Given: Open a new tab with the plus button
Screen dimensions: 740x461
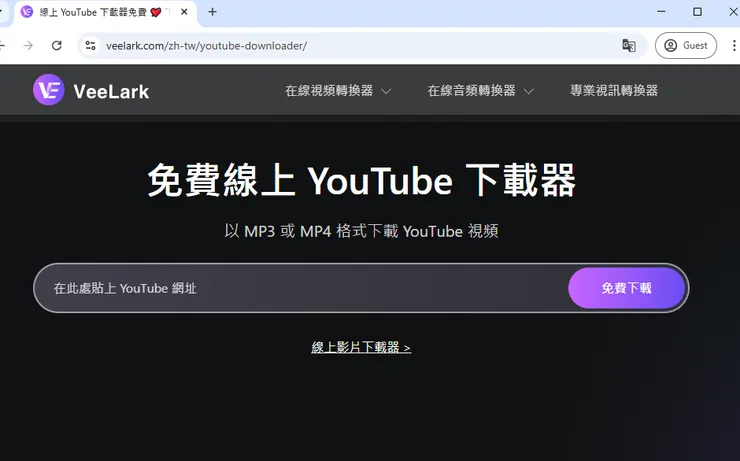Looking at the screenshot, I should click(x=212, y=12).
